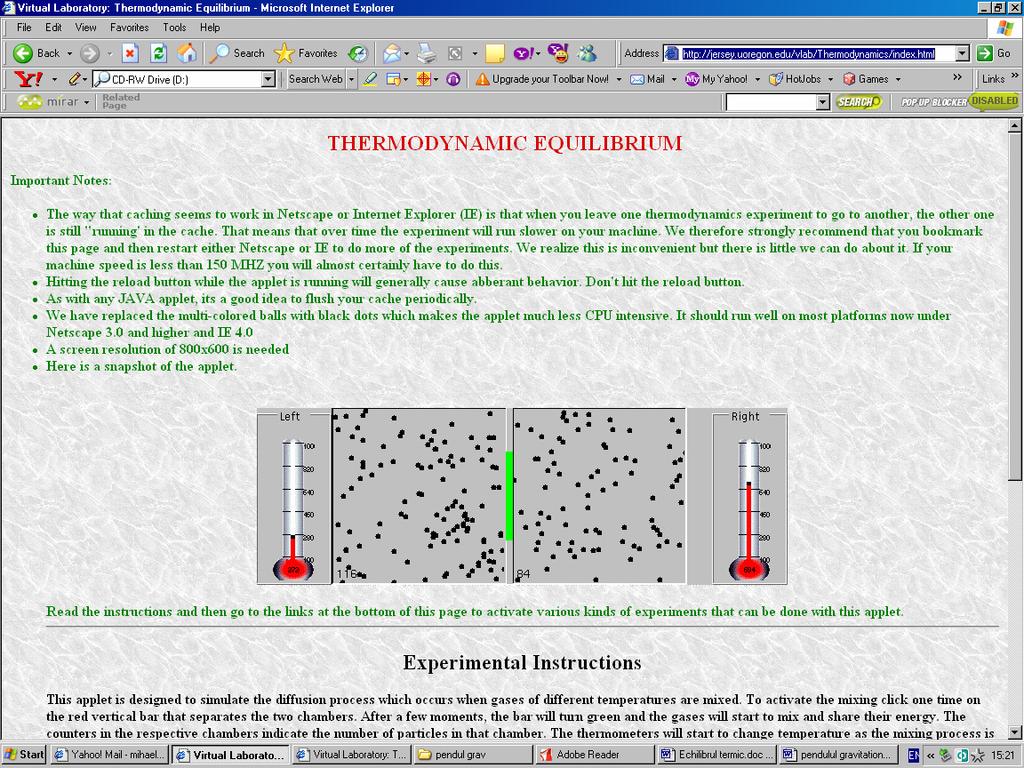Print the page with the printer icon
The height and width of the screenshot is (768, 1024).
427,54
